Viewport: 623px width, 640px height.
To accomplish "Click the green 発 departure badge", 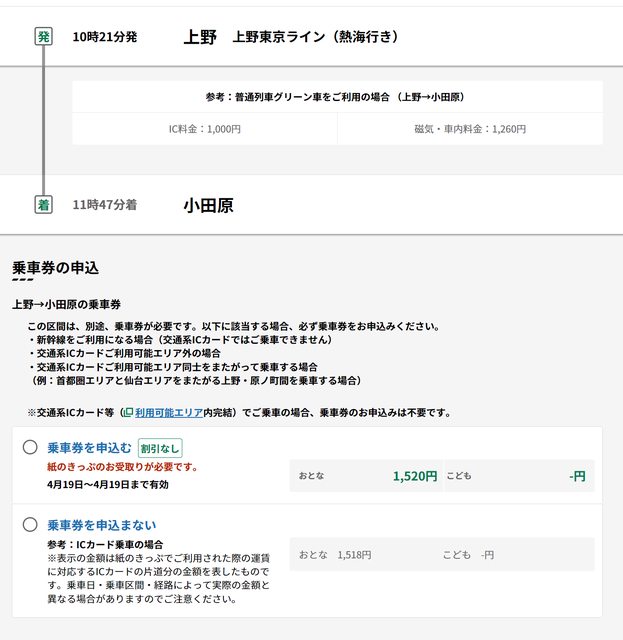I will [43, 37].
